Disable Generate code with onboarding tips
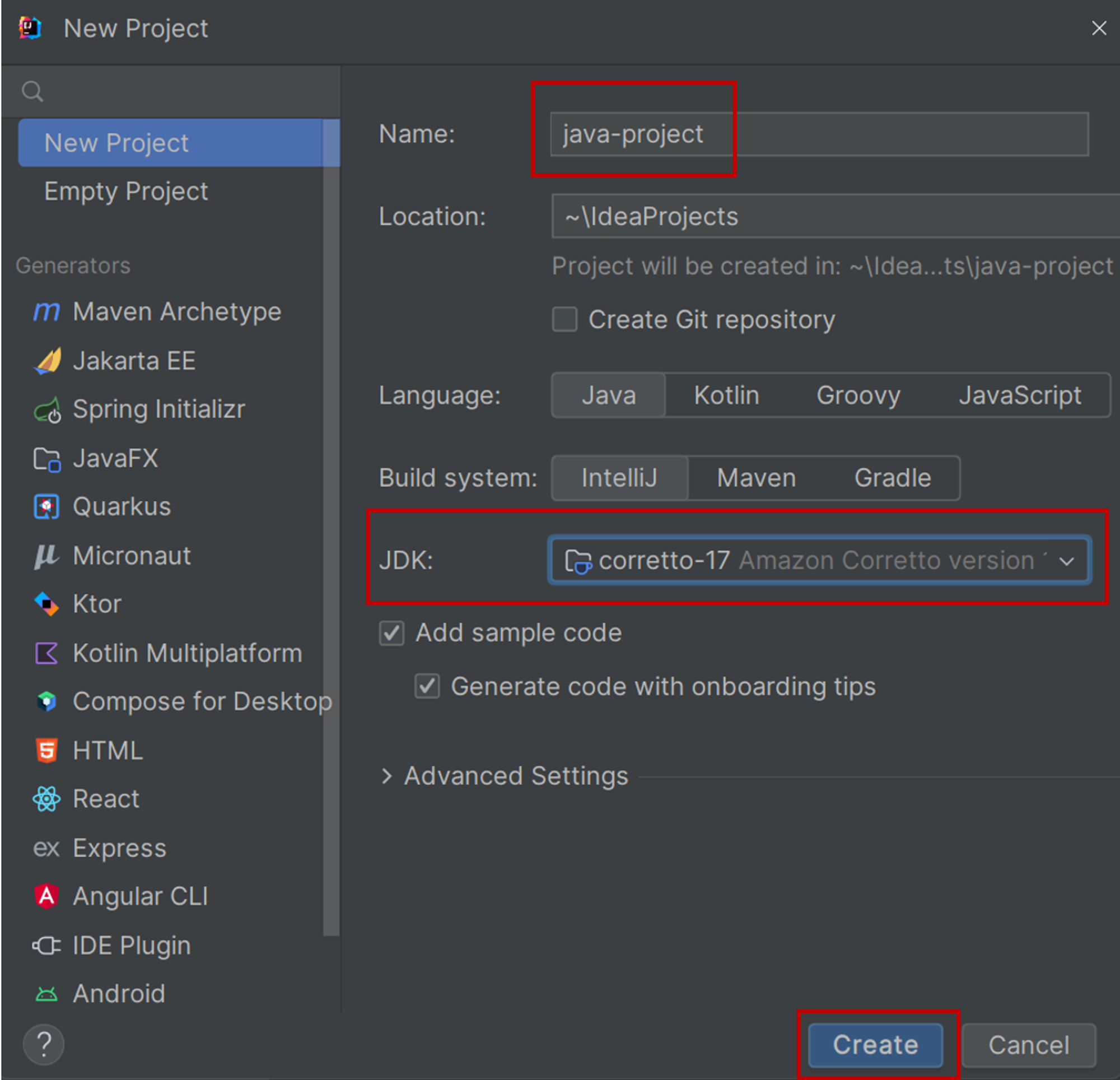The height and width of the screenshot is (1080, 1120). (427, 686)
